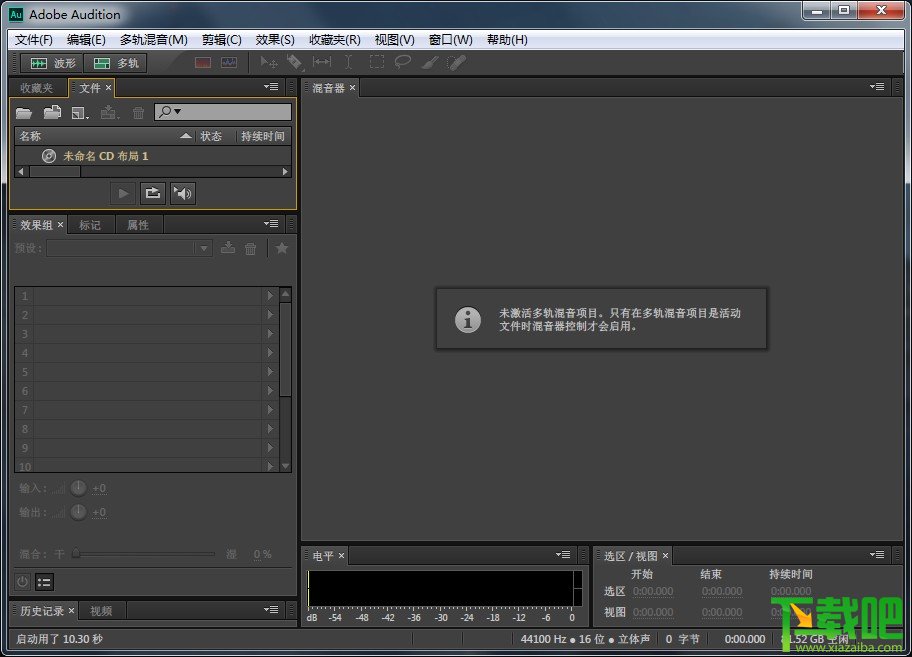Click the Files panel preview Play button
The image size is (912, 657).
(123, 194)
